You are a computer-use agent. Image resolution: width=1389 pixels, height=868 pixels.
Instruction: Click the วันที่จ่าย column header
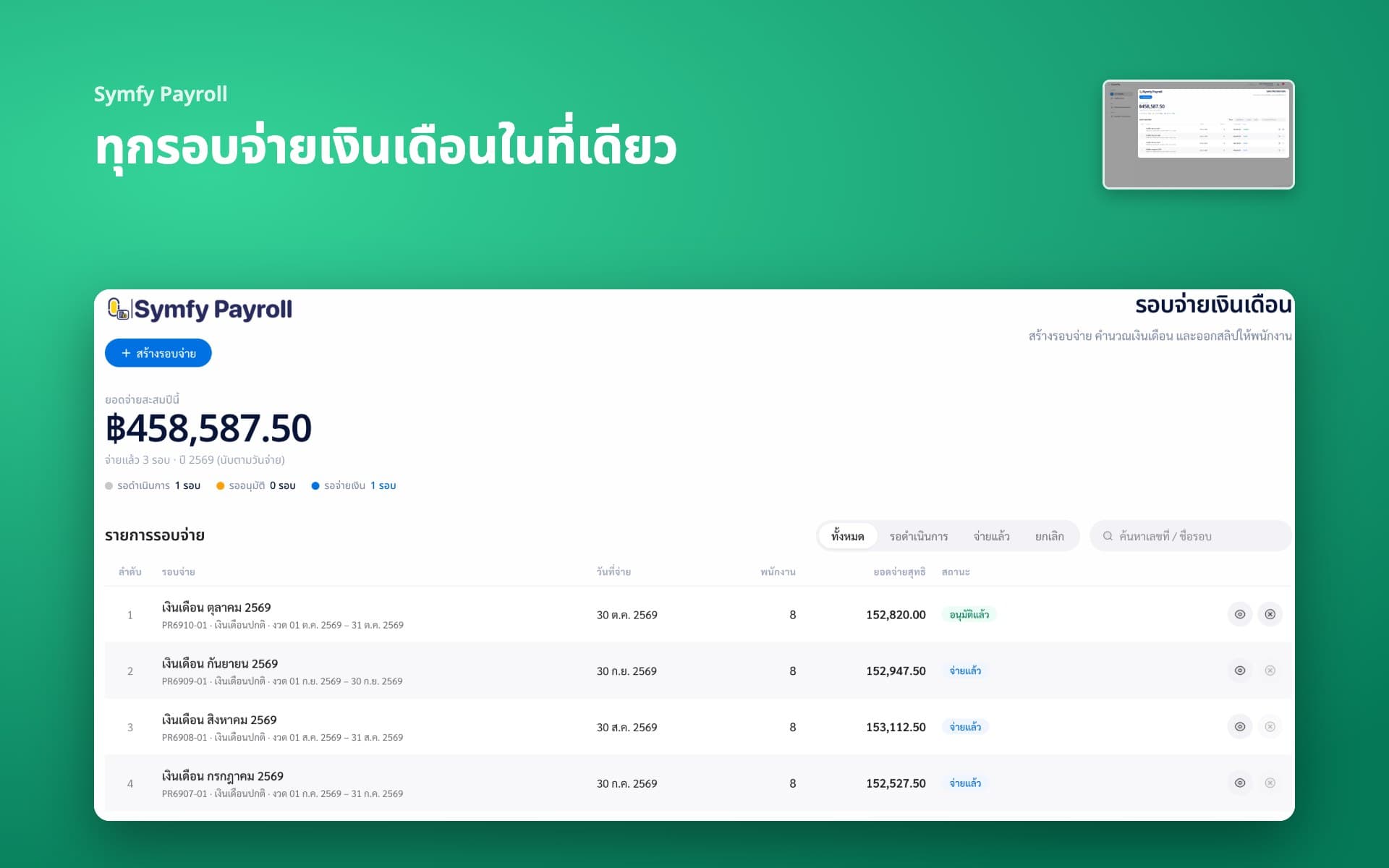(613, 571)
